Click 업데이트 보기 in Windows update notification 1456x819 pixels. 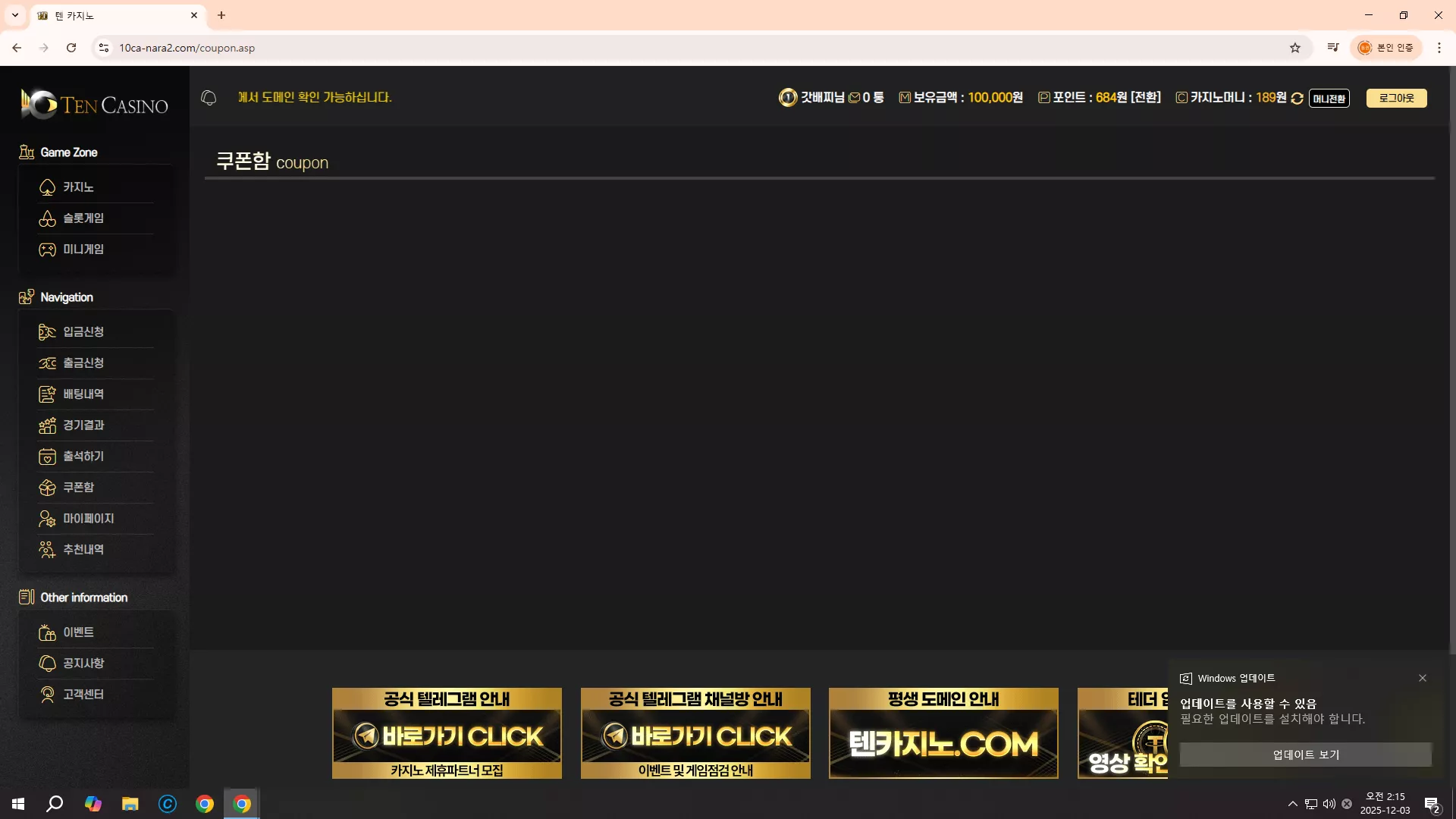point(1305,755)
